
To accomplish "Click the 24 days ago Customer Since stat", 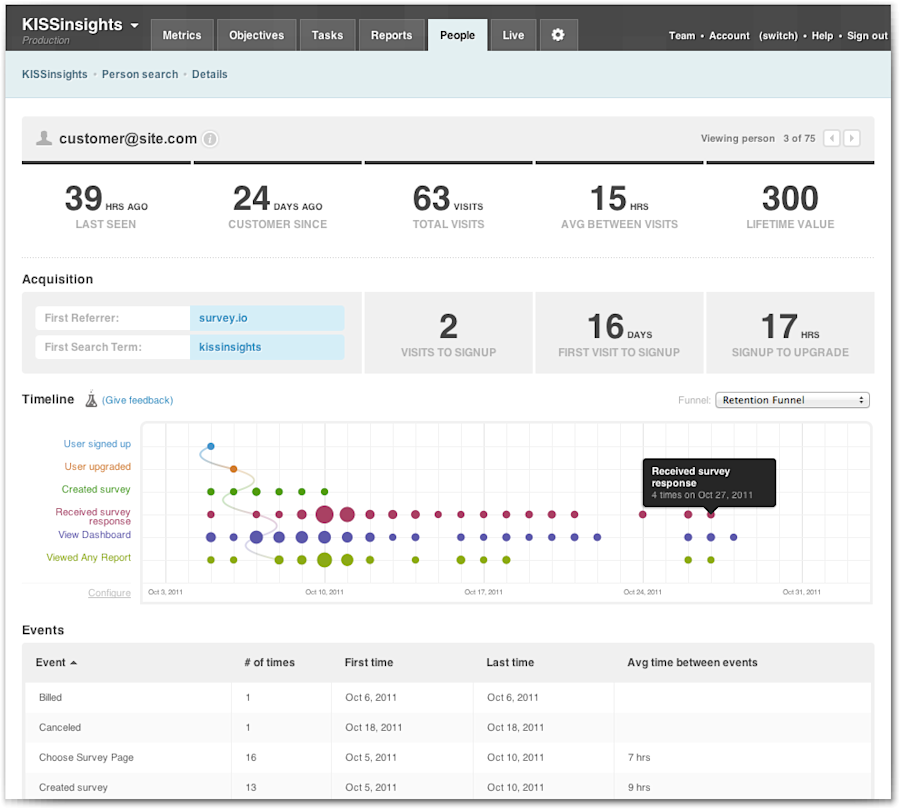I will point(278,207).
